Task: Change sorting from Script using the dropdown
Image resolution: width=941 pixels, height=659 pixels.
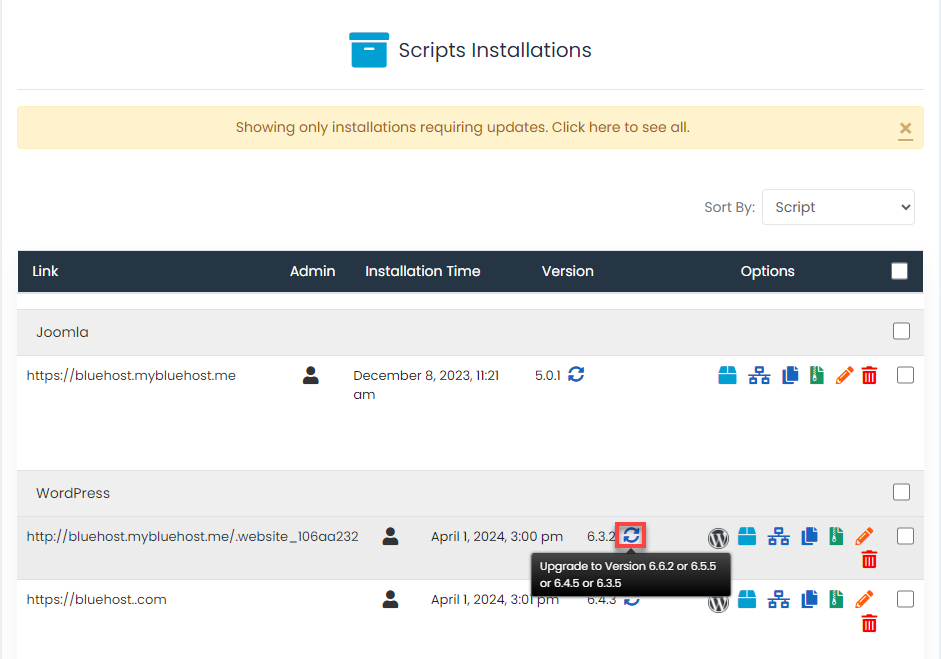Action: (838, 207)
